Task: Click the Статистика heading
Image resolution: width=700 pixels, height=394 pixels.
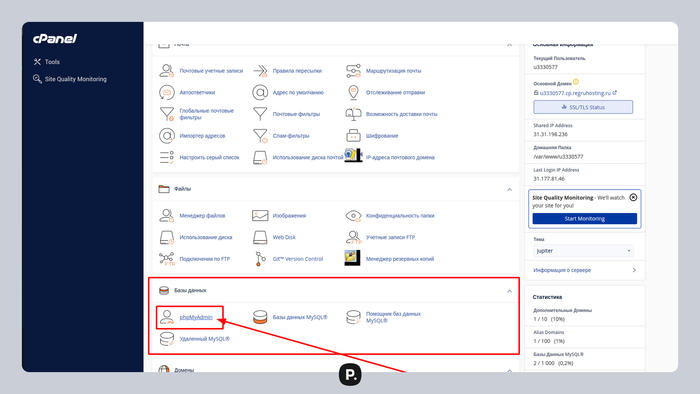Action: 547,297
